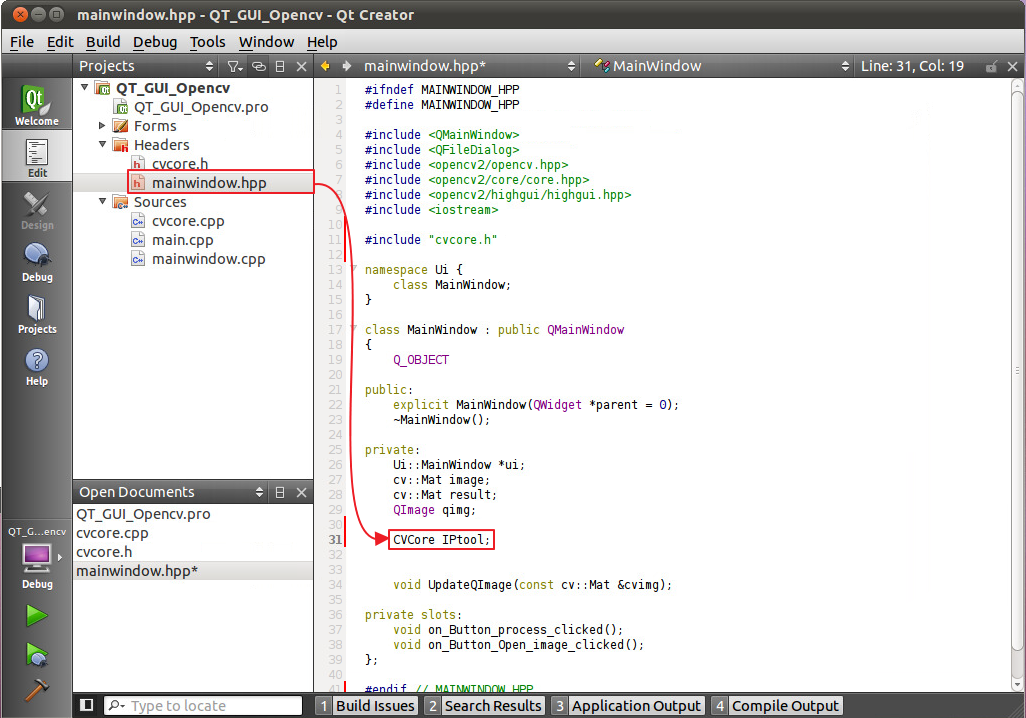Viewport: 1026px width, 718px height.
Task: Filter the Projects tree
Action: (x=233, y=66)
